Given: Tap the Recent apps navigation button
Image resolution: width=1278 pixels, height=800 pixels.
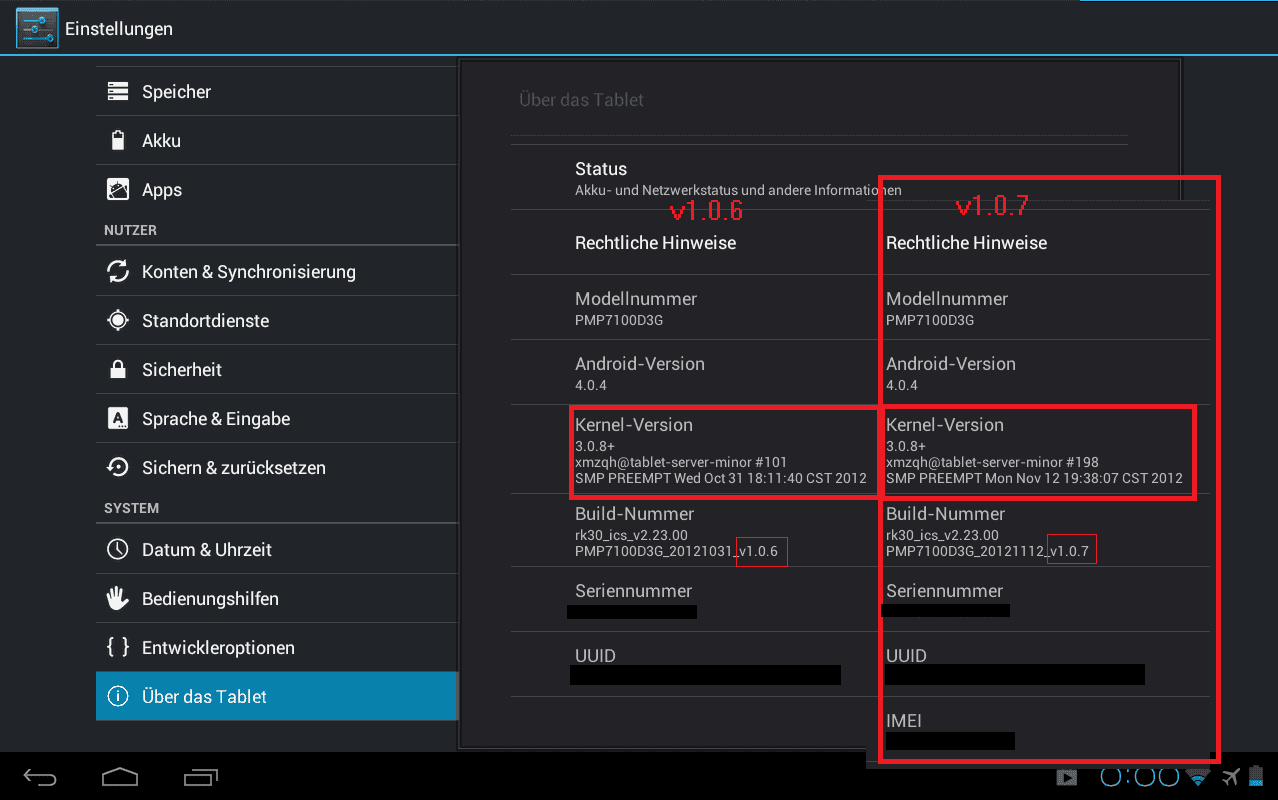Looking at the screenshot, I should [200, 776].
